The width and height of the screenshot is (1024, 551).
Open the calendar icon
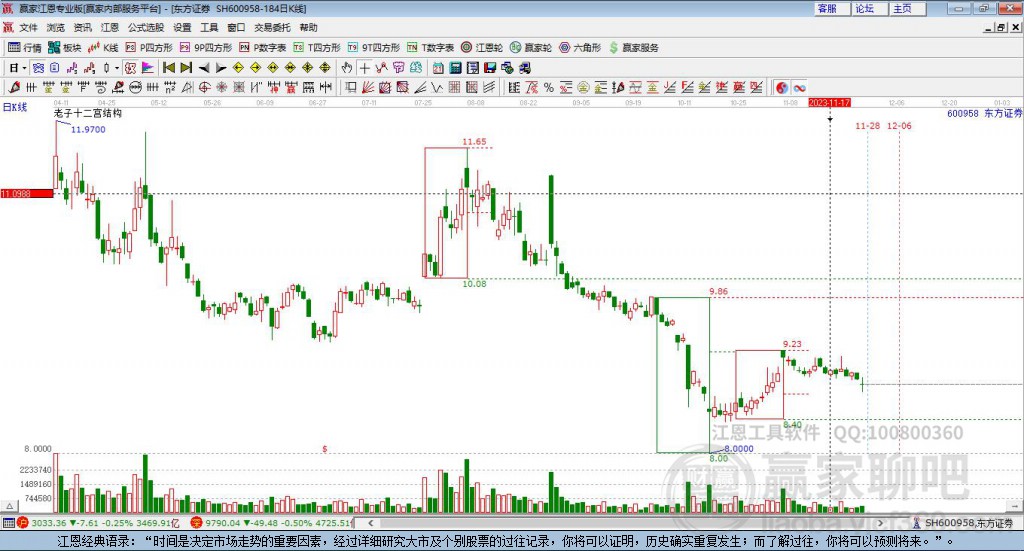coord(438,68)
